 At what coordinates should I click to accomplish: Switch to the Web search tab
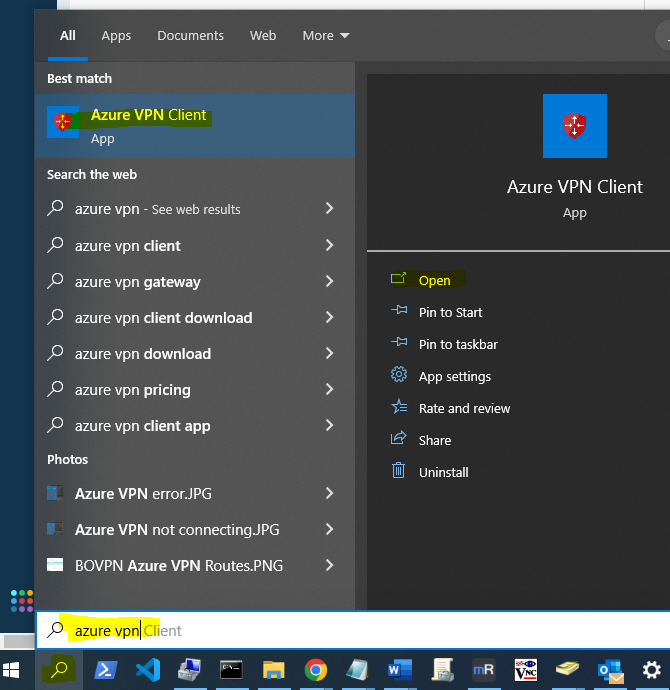click(263, 36)
